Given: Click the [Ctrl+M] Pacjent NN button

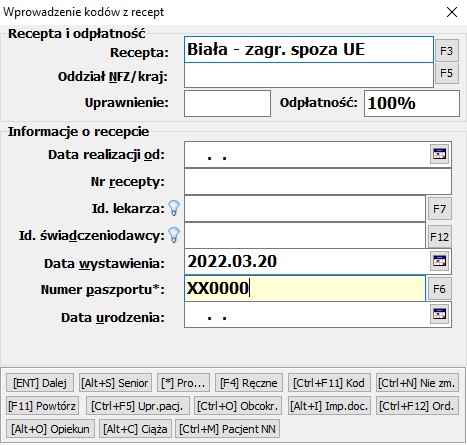Looking at the screenshot, I should tap(228, 429).
